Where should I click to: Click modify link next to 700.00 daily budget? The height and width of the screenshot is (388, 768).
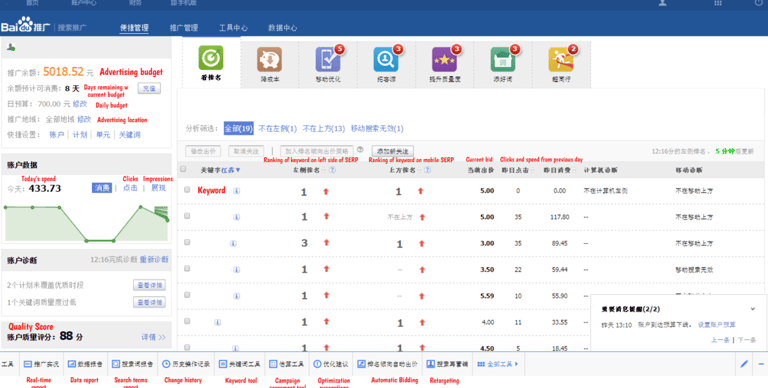coord(80,104)
